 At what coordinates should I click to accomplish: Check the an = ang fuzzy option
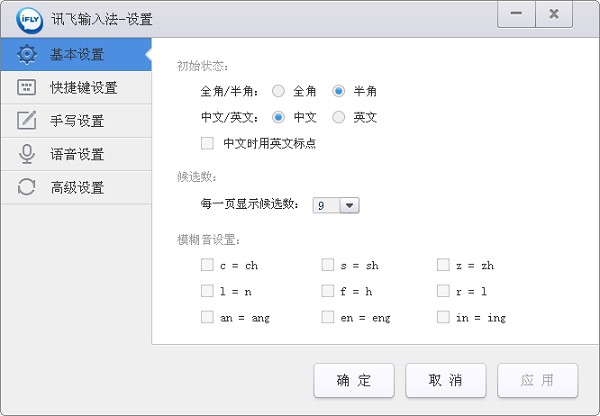point(207,317)
